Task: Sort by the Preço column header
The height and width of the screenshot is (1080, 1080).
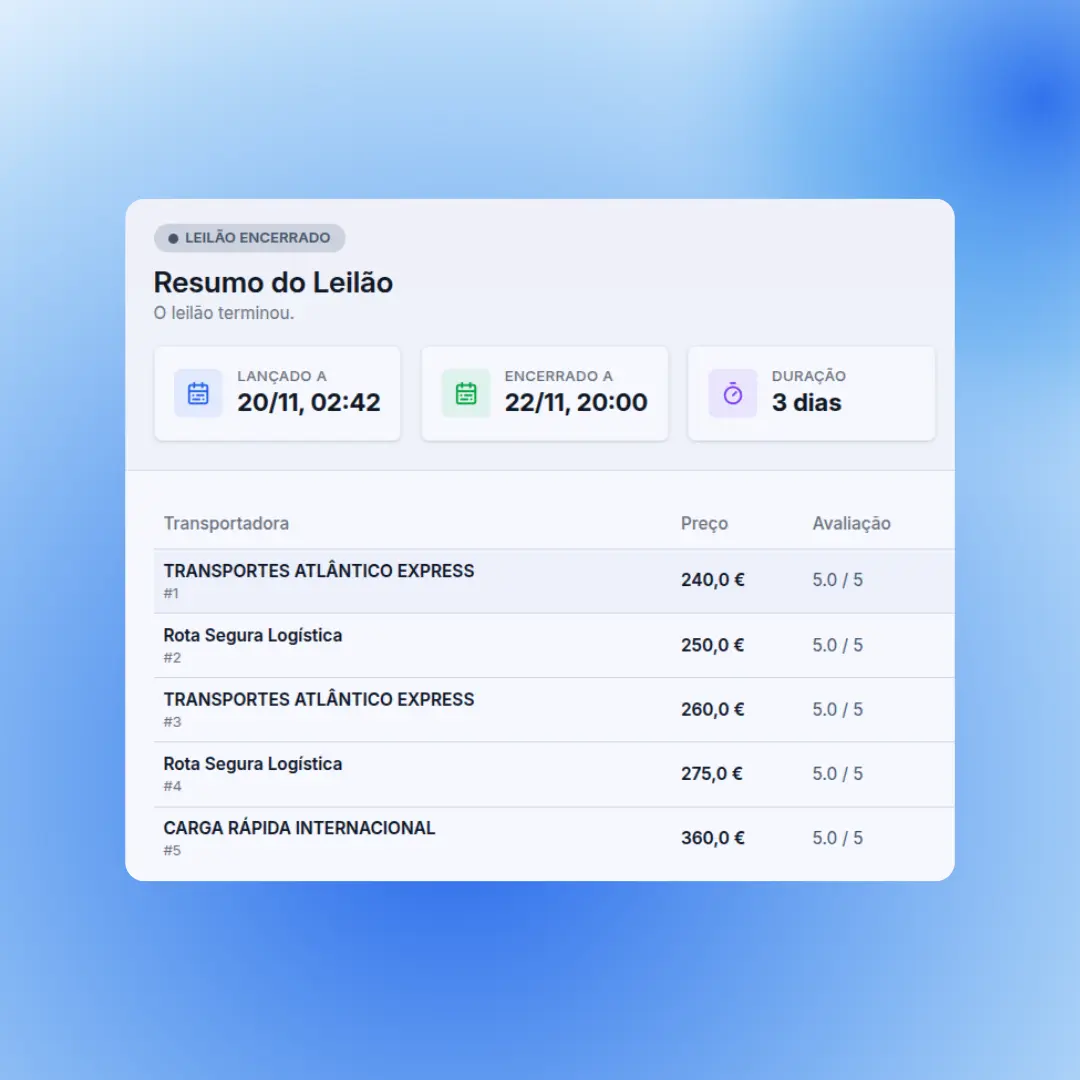Action: tap(704, 523)
